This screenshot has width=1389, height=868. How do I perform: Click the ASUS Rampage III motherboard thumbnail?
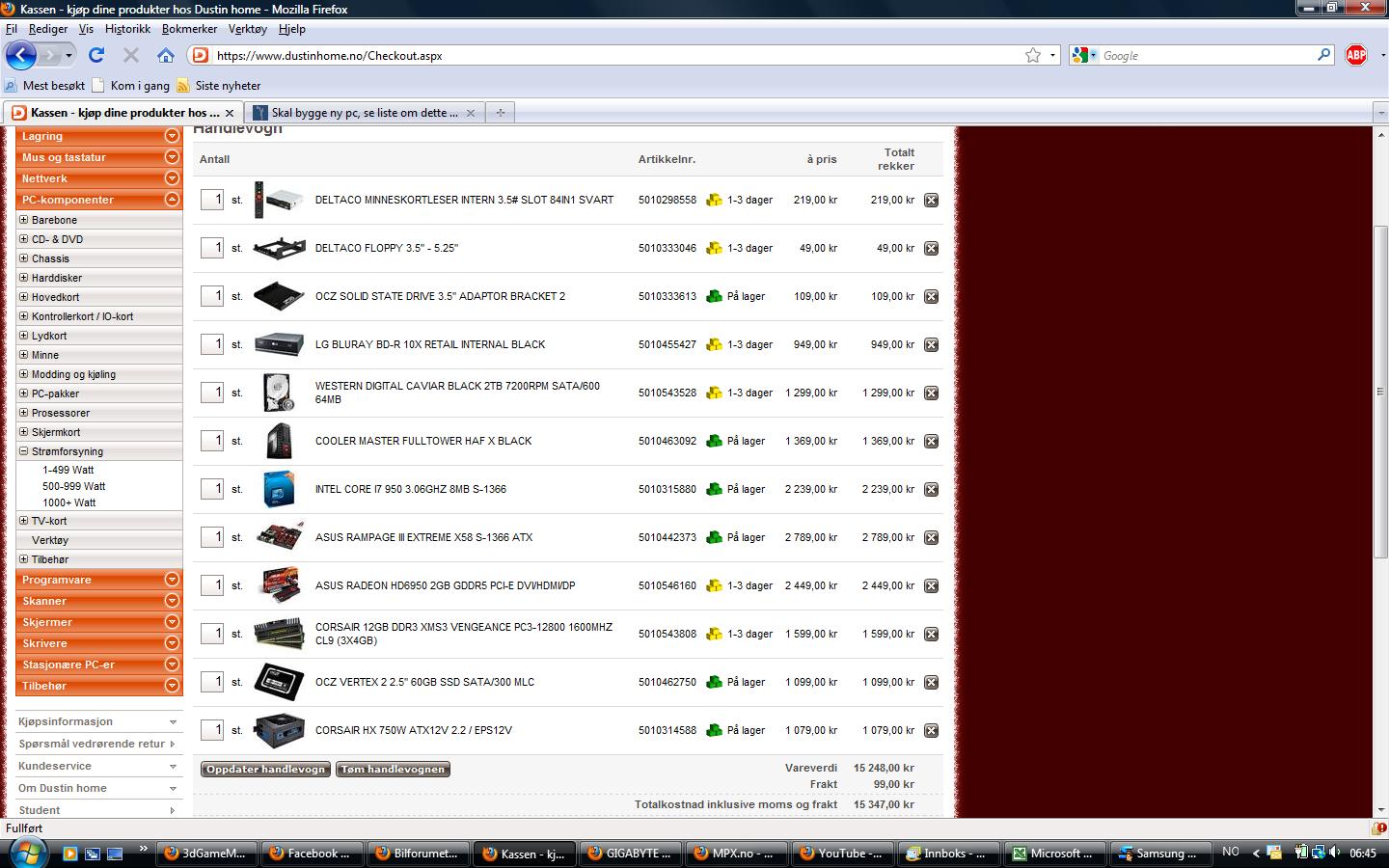280,537
